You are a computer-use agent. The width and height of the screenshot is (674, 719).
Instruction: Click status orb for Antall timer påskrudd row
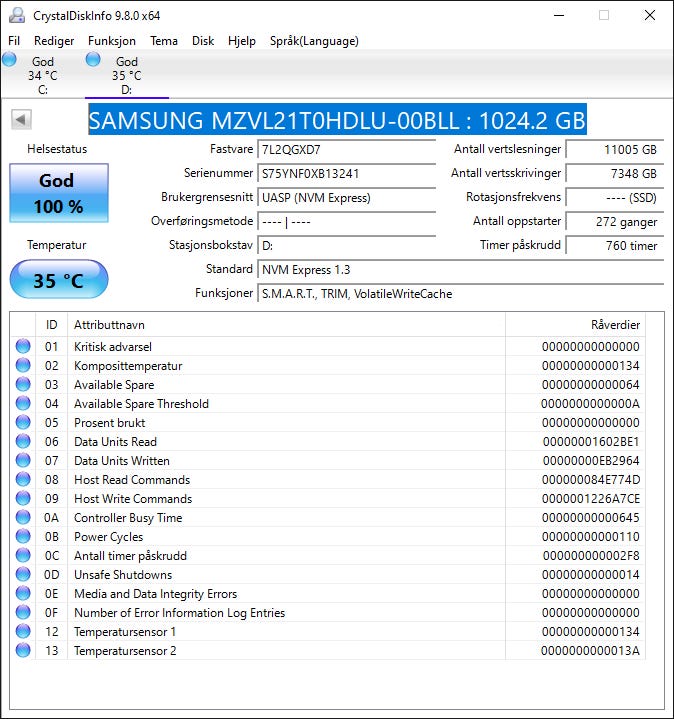(x=23, y=555)
